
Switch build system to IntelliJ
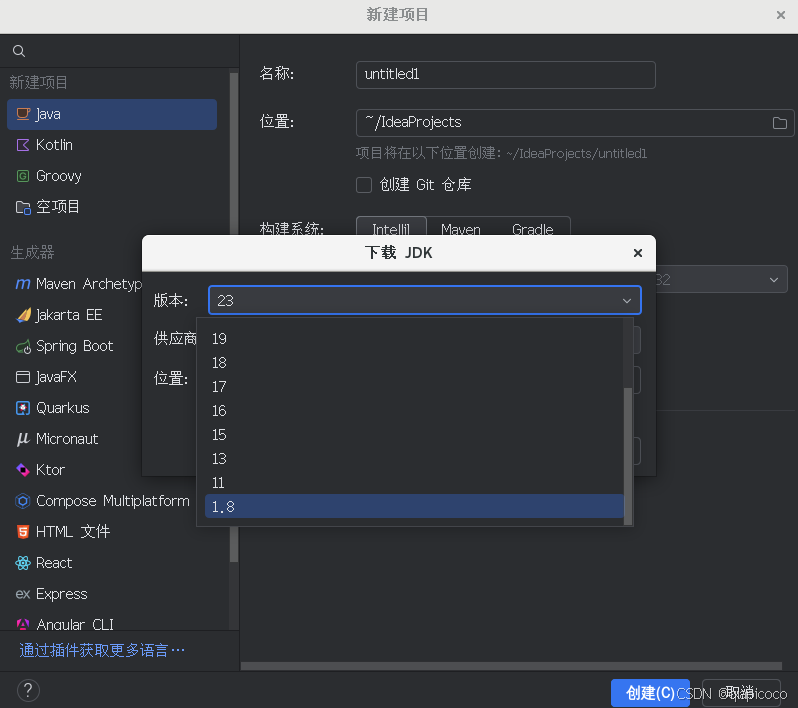pyautogui.click(x=391, y=227)
